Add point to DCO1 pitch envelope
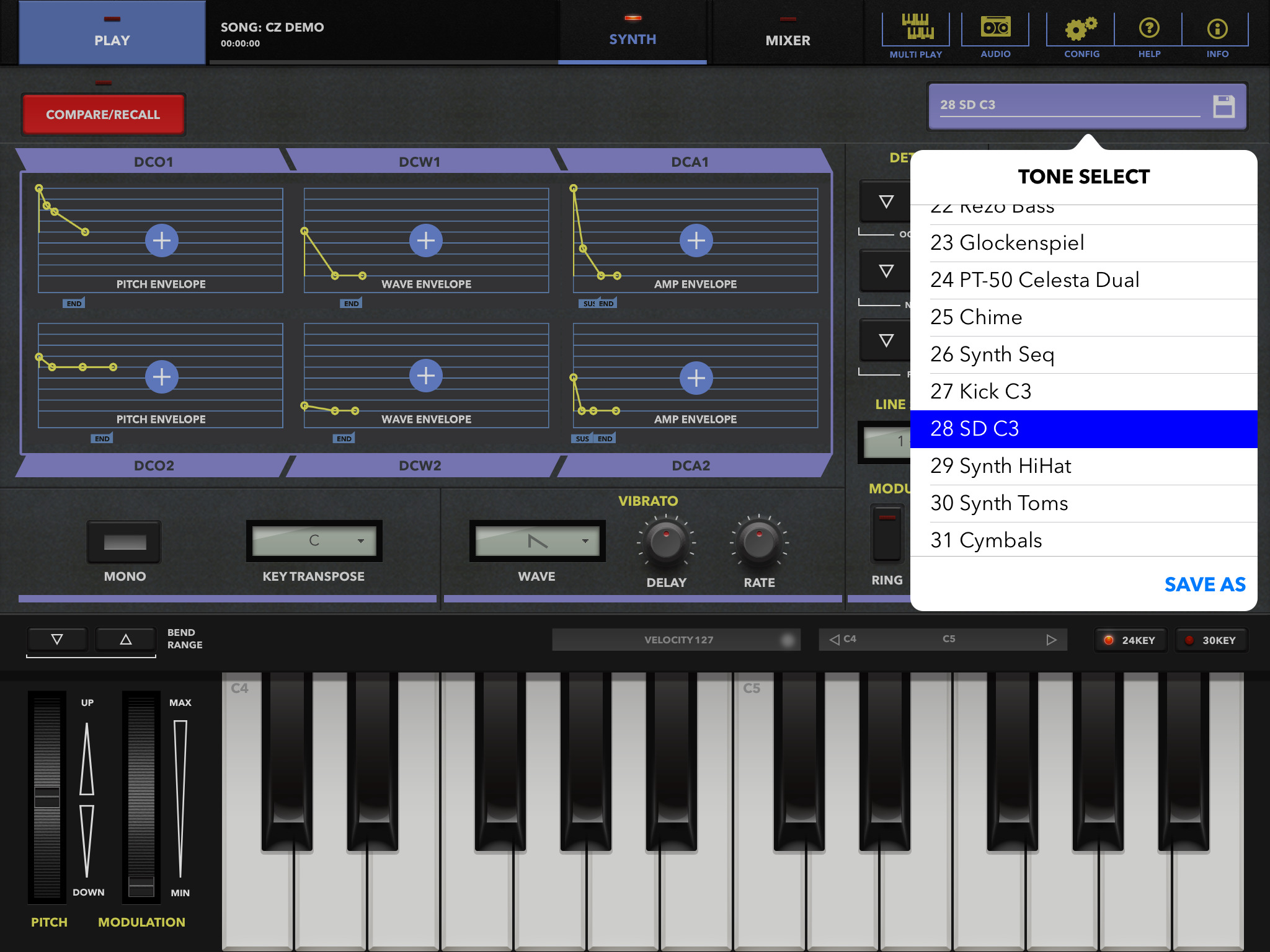 tap(162, 240)
